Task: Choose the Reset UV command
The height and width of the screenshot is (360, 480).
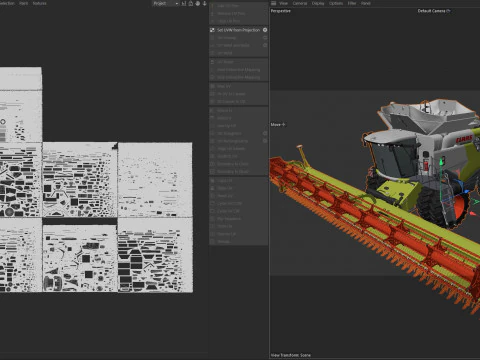Action: 238,196
